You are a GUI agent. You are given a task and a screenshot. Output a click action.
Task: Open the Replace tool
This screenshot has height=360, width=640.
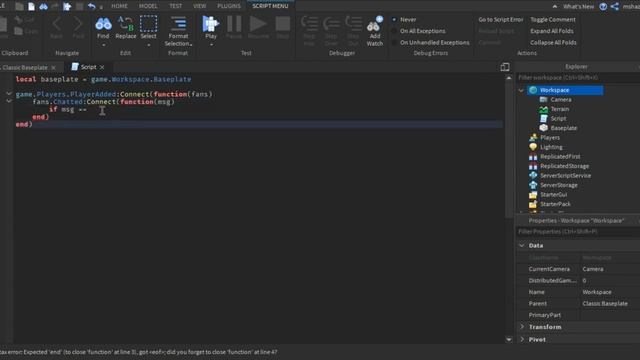[x=126, y=28]
